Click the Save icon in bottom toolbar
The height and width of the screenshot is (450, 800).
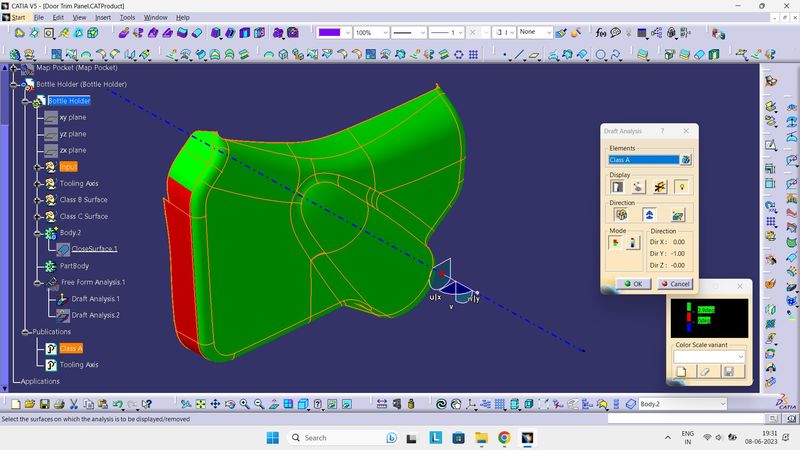coord(45,404)
